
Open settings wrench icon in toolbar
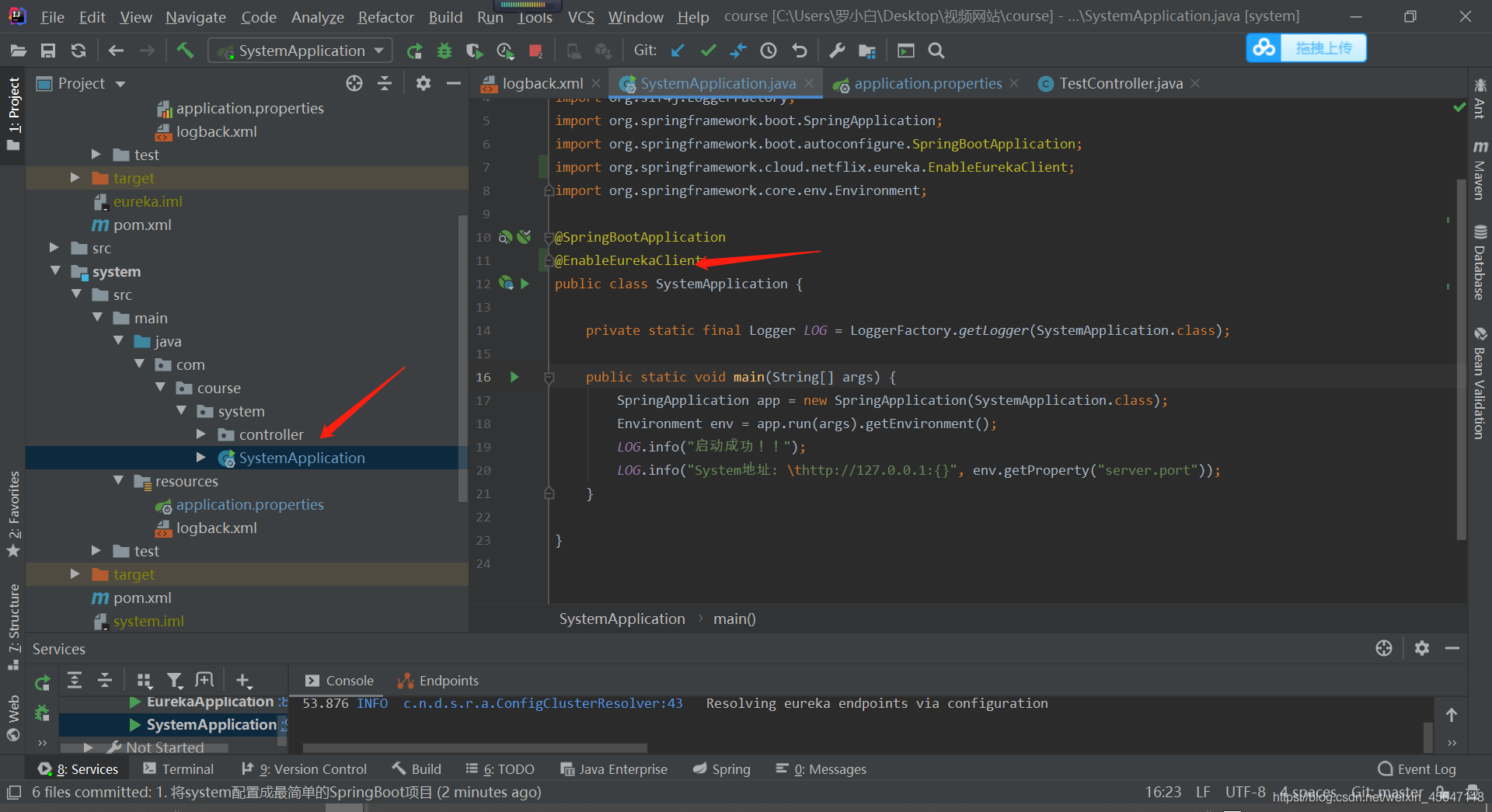pyautogui.click(x=837, y=51)
